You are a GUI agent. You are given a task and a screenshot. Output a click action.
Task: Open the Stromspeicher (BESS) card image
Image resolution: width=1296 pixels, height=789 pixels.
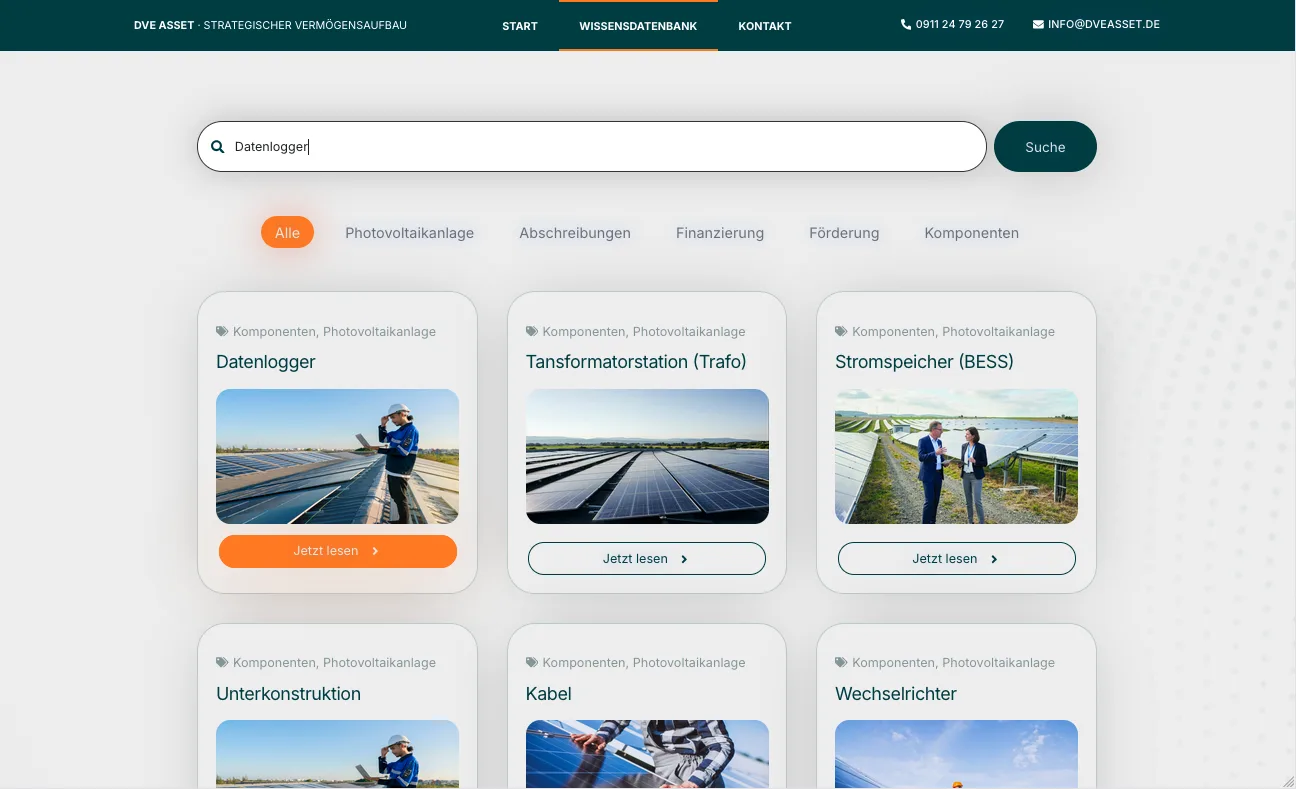pos(957,456)
